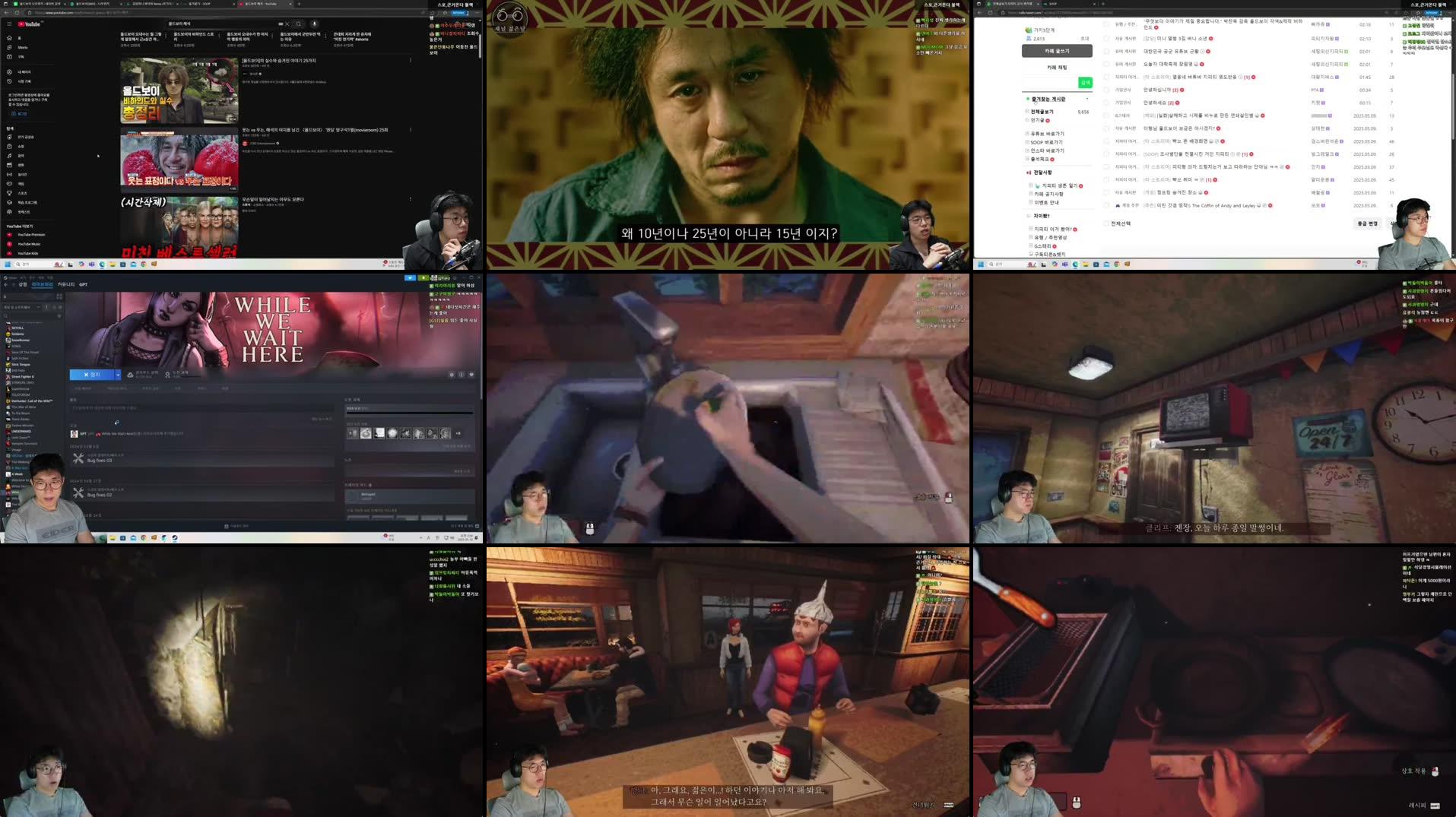Open options menu for third YouTube result
Screen dimensions: 1456x817
[x=411, y=199]
